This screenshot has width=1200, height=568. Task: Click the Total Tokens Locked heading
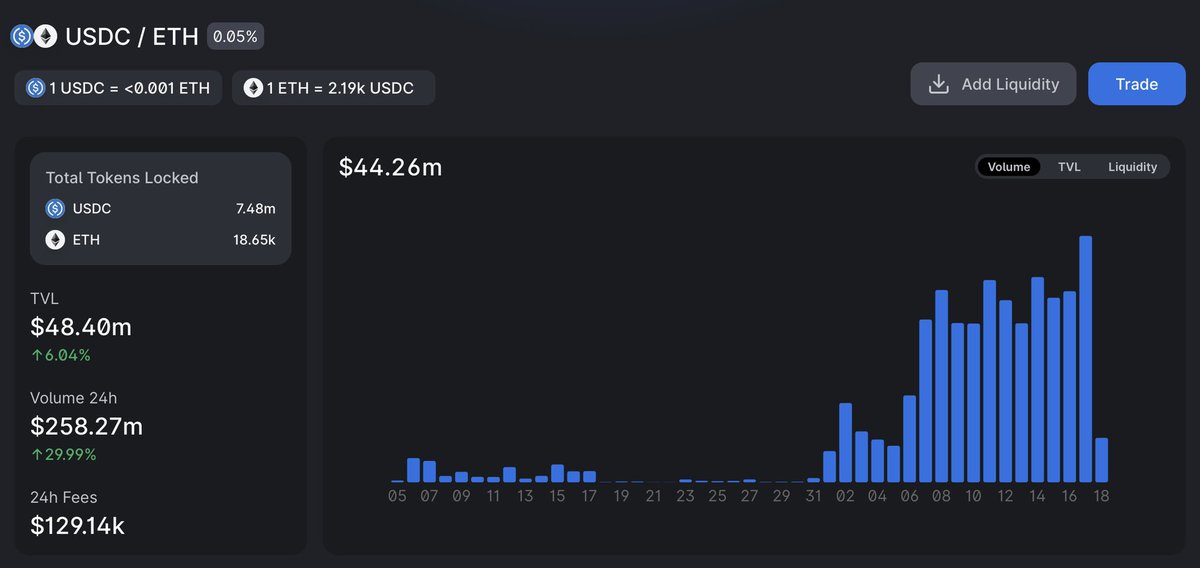click(x=122, y=178)
